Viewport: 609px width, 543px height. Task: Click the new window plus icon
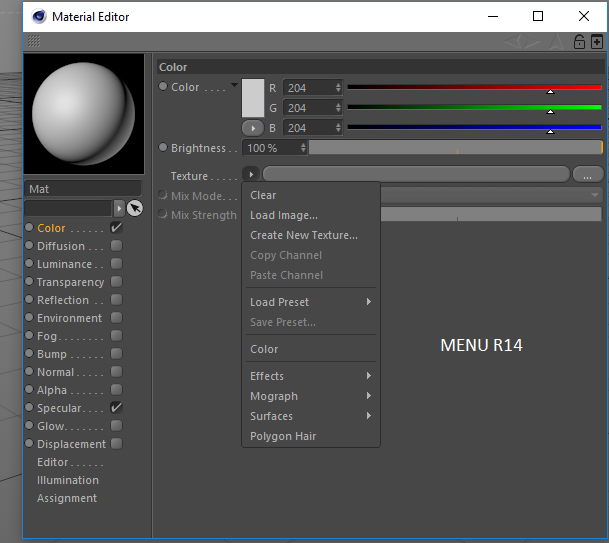click(x=597, y=42)
